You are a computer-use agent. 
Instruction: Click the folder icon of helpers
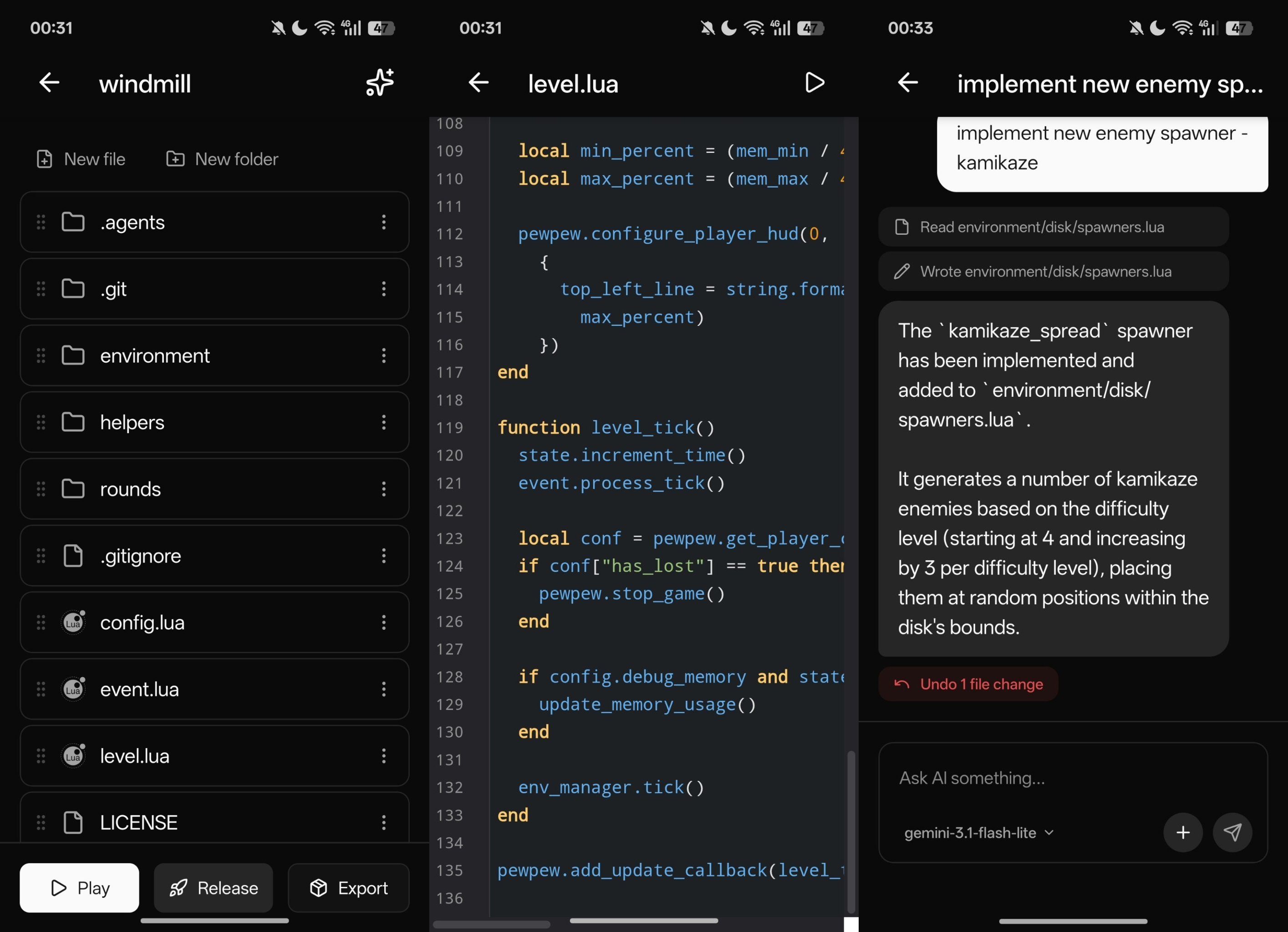(x=73, y=422)
